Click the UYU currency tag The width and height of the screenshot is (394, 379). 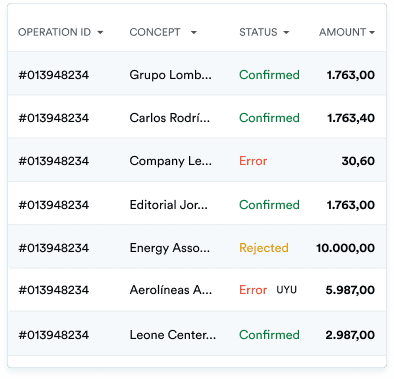[x=286, y=290]
